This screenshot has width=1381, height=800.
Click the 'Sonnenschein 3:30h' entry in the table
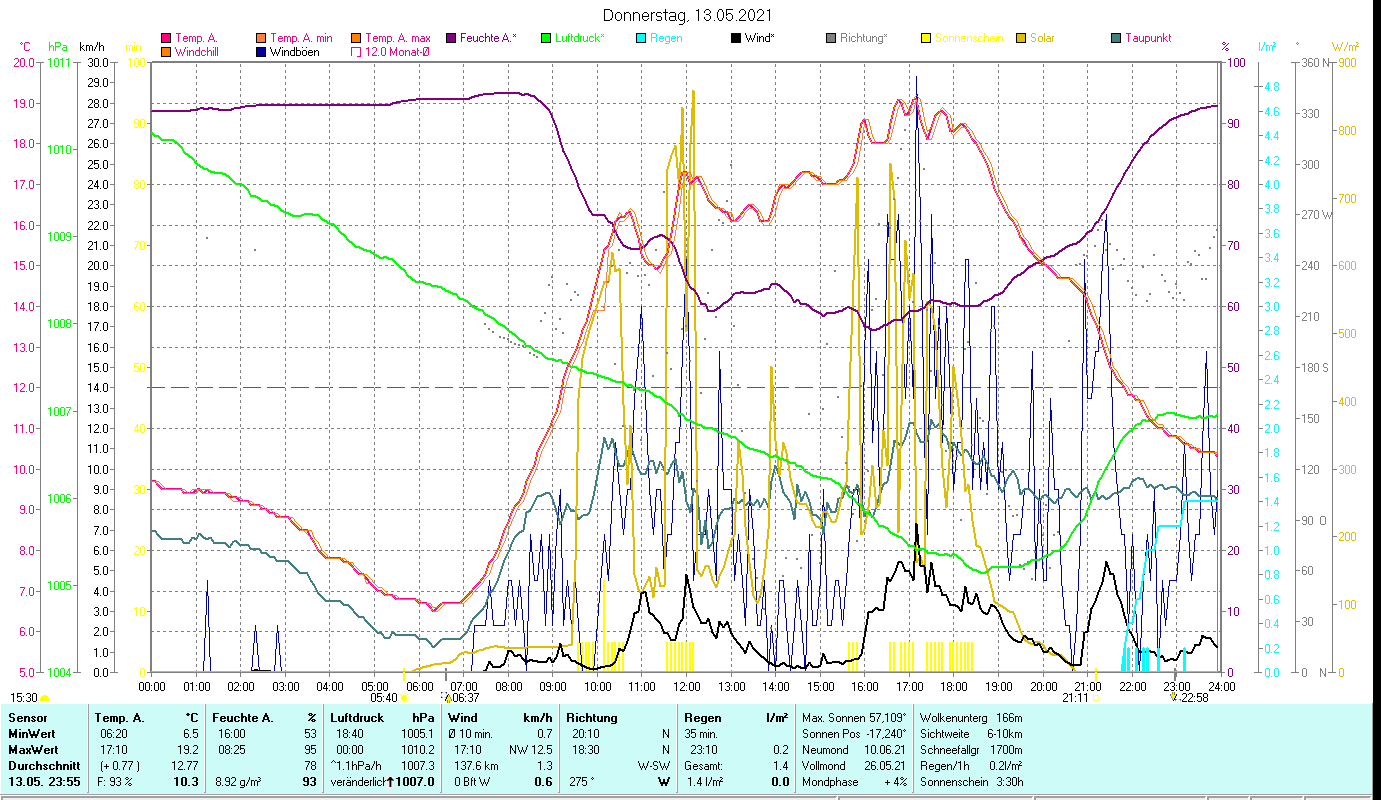pos(970,782)
